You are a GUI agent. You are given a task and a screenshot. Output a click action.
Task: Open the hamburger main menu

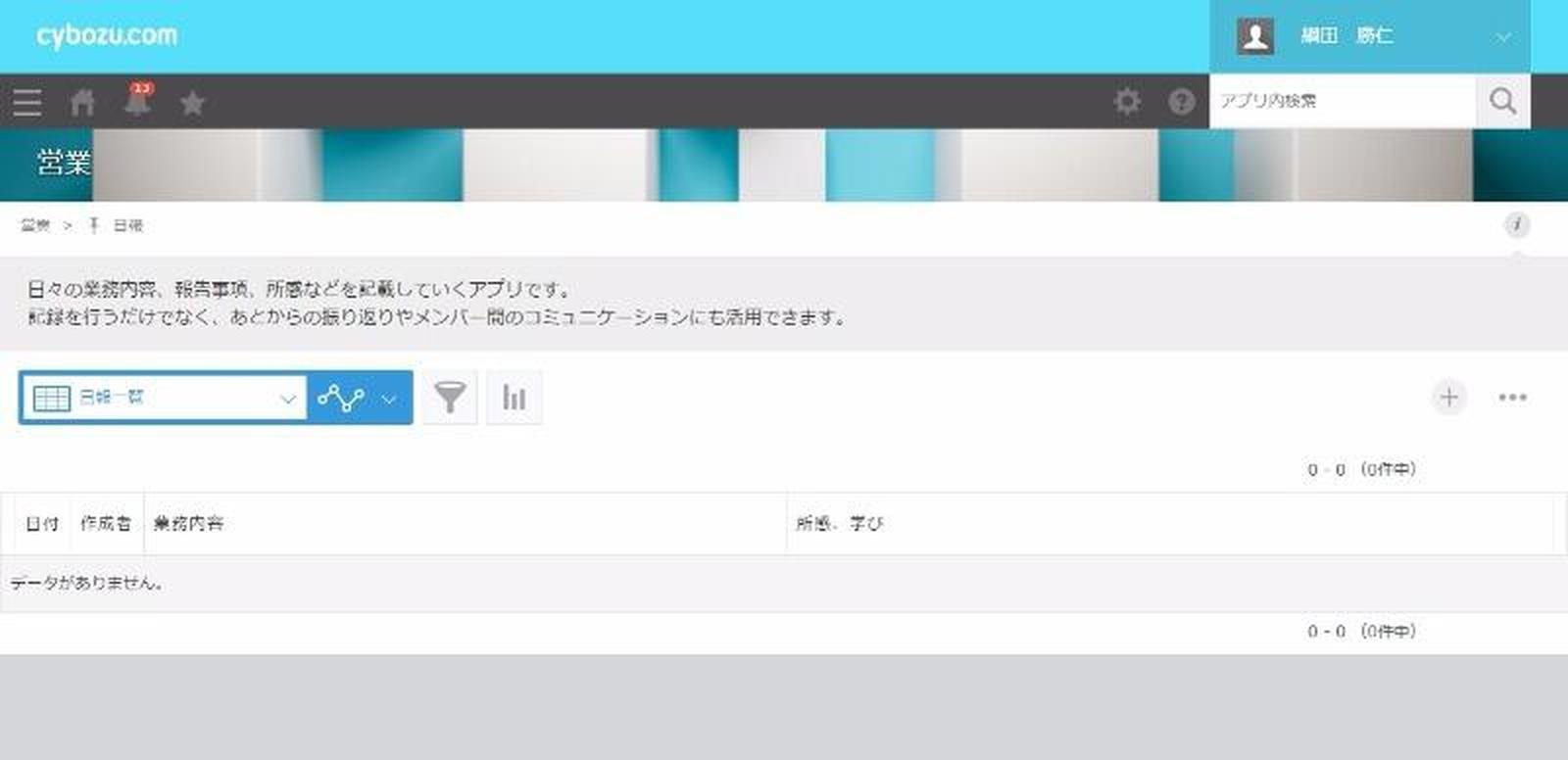tap(27, 102)
